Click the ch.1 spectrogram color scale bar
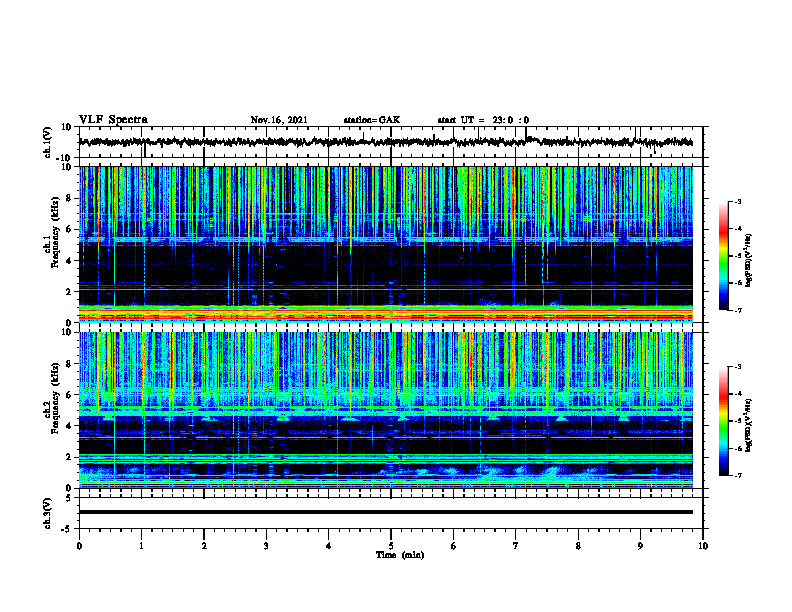 tap(723, 256)
